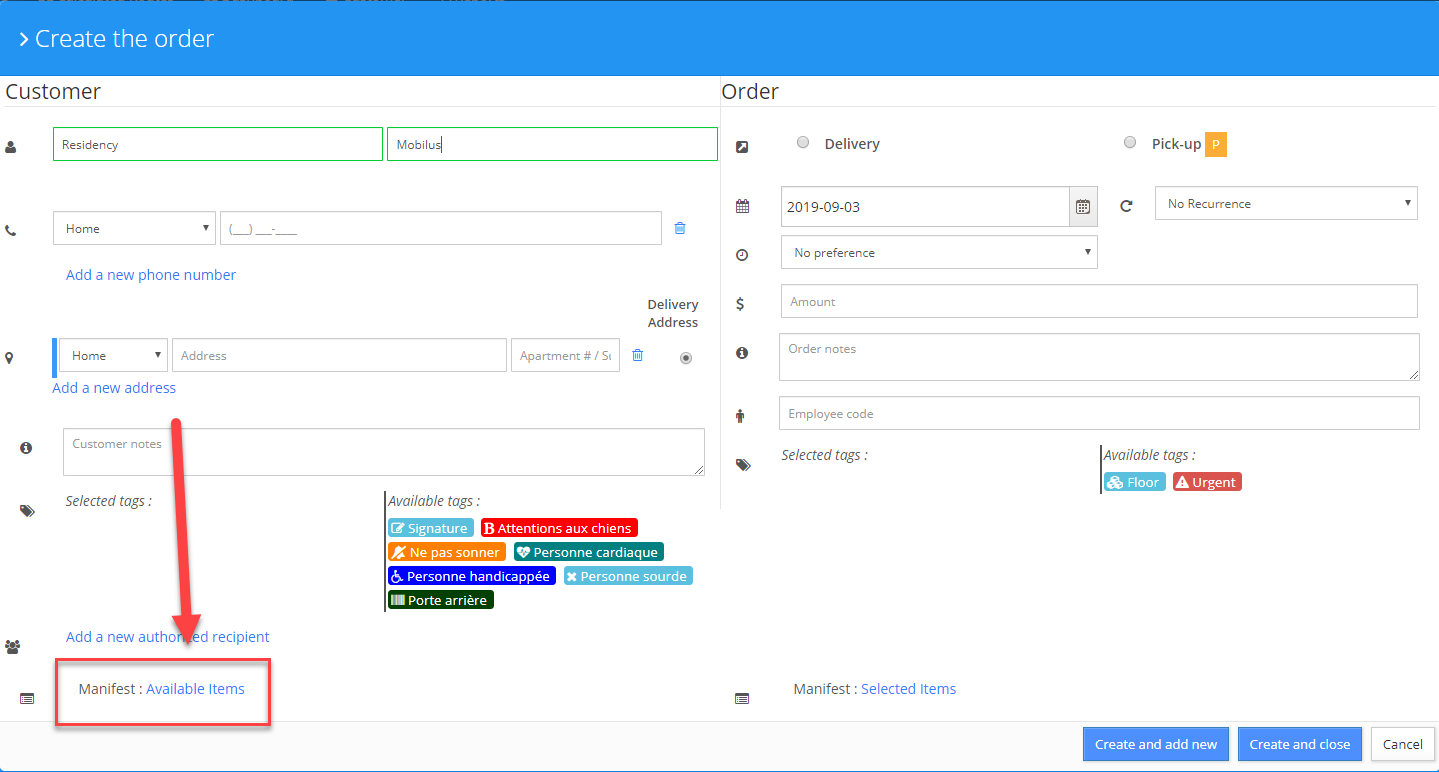Open the address type Home dropdown
Viewport: 1439px width, 772px height.
click(x=113, y=355)
